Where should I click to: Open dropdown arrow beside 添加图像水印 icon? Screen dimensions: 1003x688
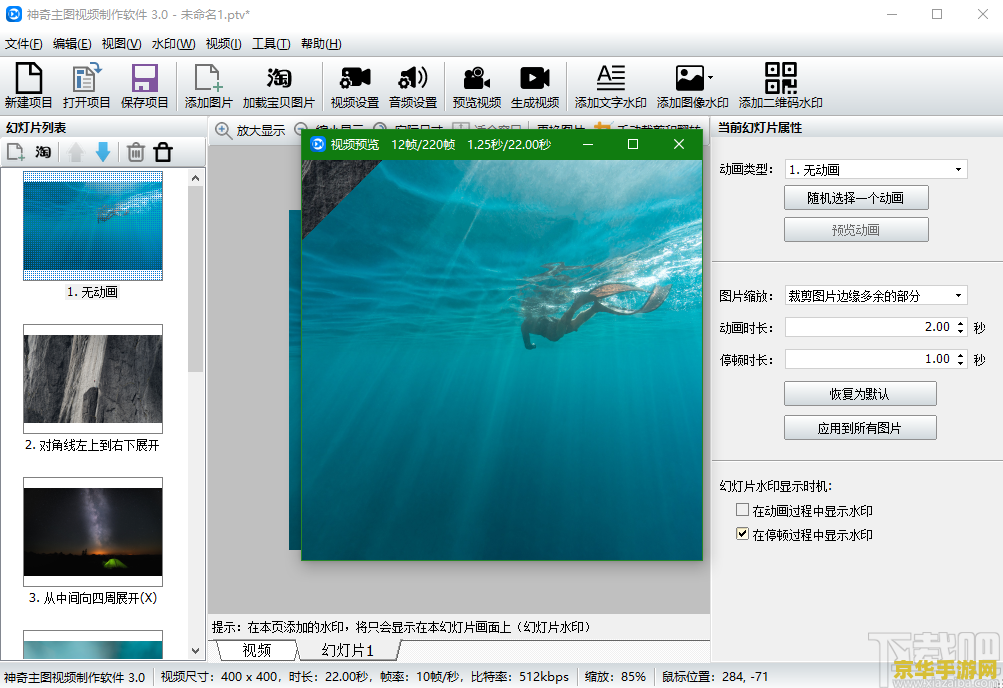[710, 77]
